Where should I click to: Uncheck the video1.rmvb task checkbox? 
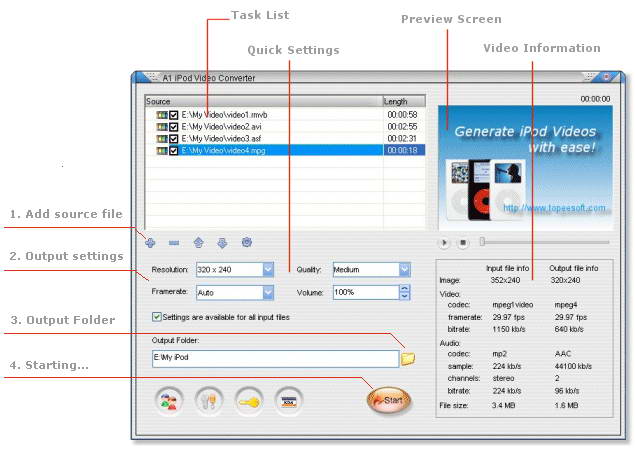(x=174, y=115)
